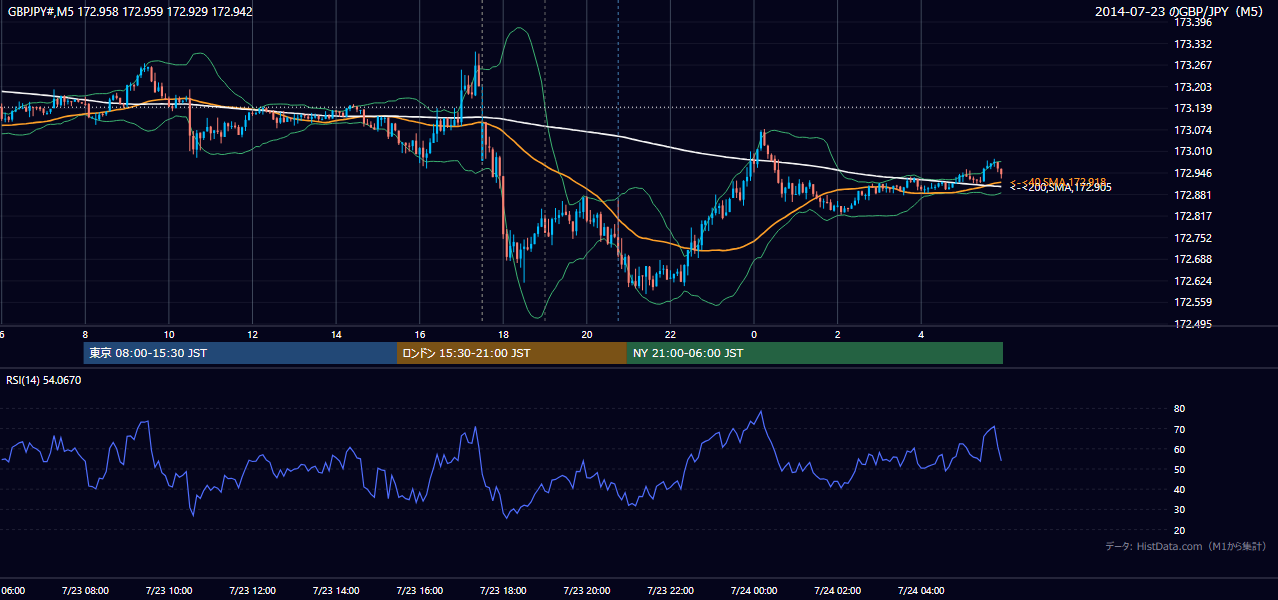Click price axis label 173.139

pos(1192,108)
